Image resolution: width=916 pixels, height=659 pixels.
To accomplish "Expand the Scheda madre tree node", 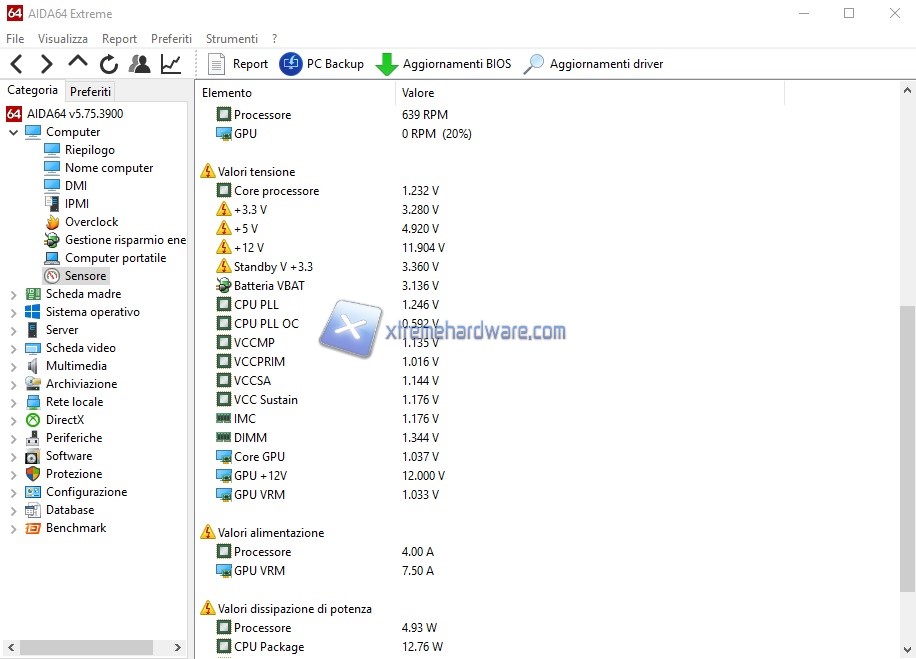I will tap(13, 294).
